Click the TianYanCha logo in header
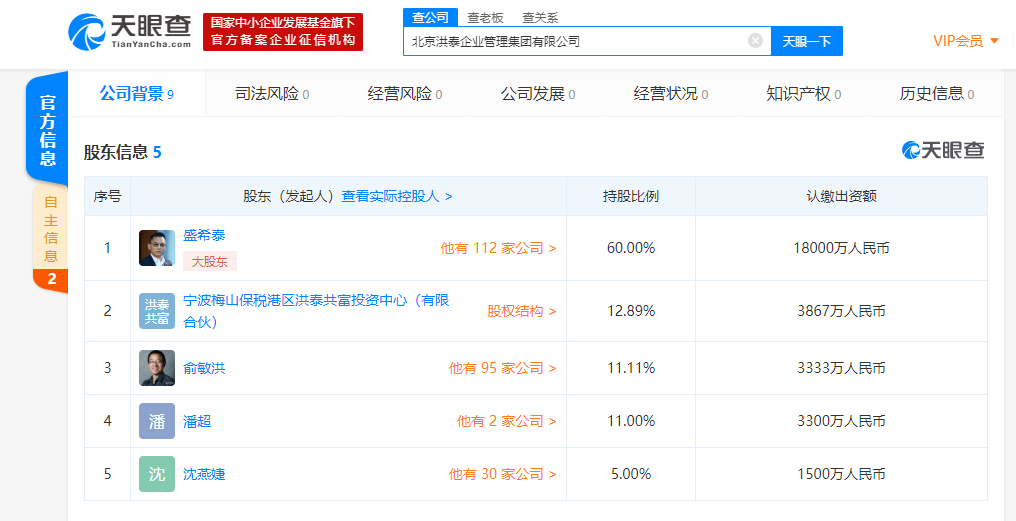 130,31
